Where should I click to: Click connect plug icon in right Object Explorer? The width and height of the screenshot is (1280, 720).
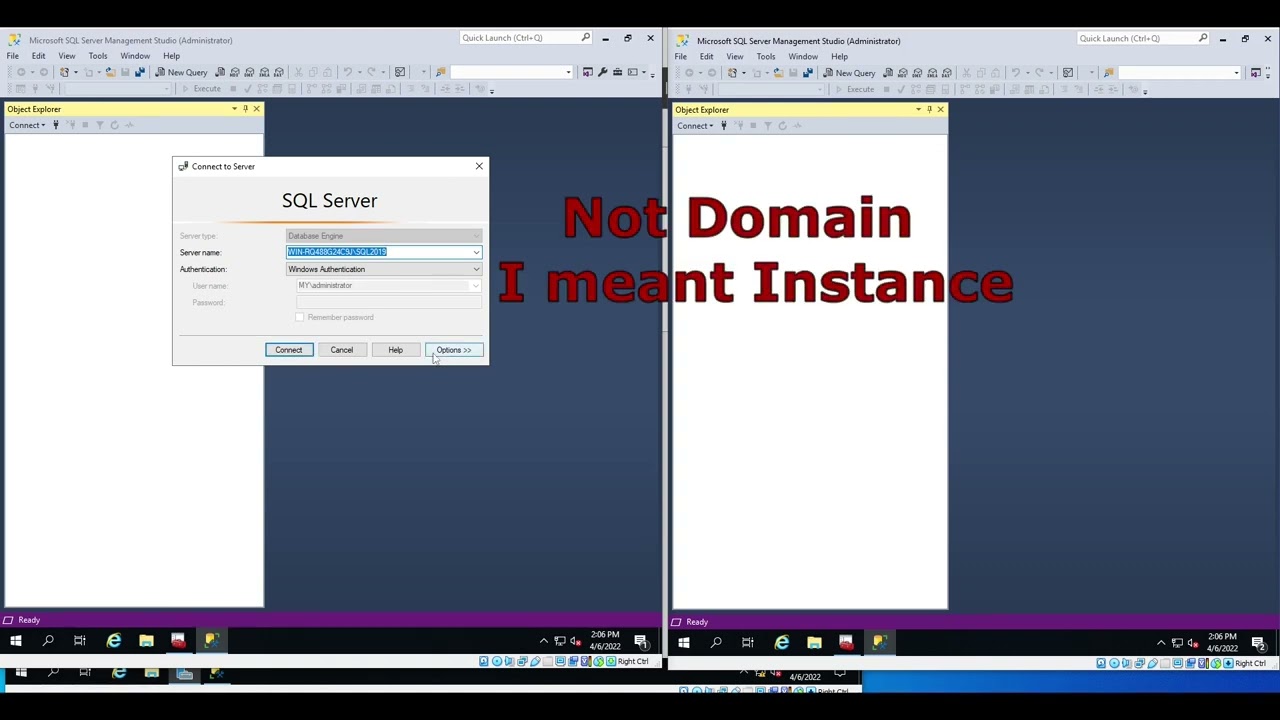(x=724, y=126)
